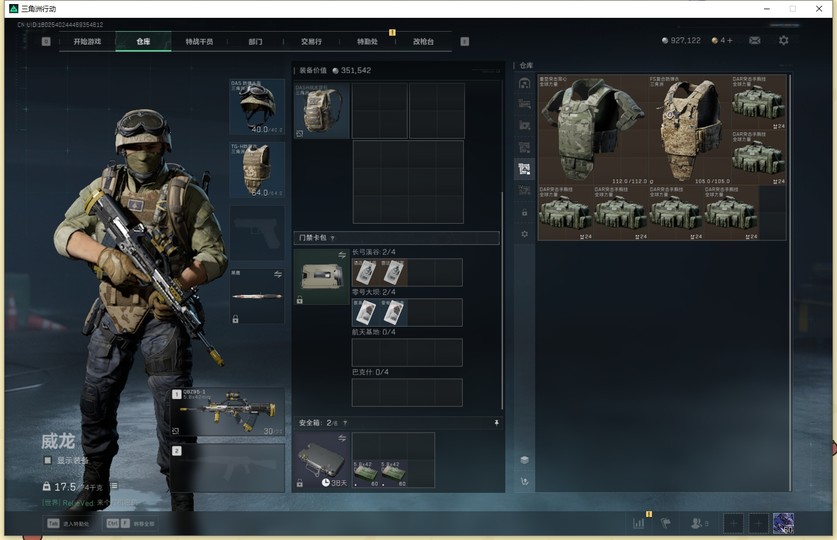Select heavy armor with 112.0/112.0 durability
This screenshot has width=837, height=540.
tap(593, 130)
